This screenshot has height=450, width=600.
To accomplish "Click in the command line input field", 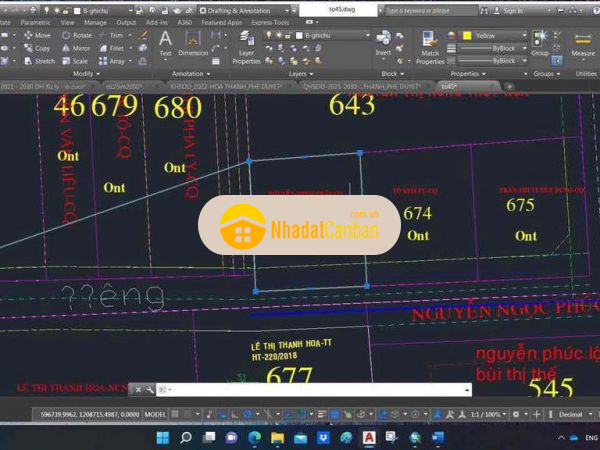I will pos(310,389).
